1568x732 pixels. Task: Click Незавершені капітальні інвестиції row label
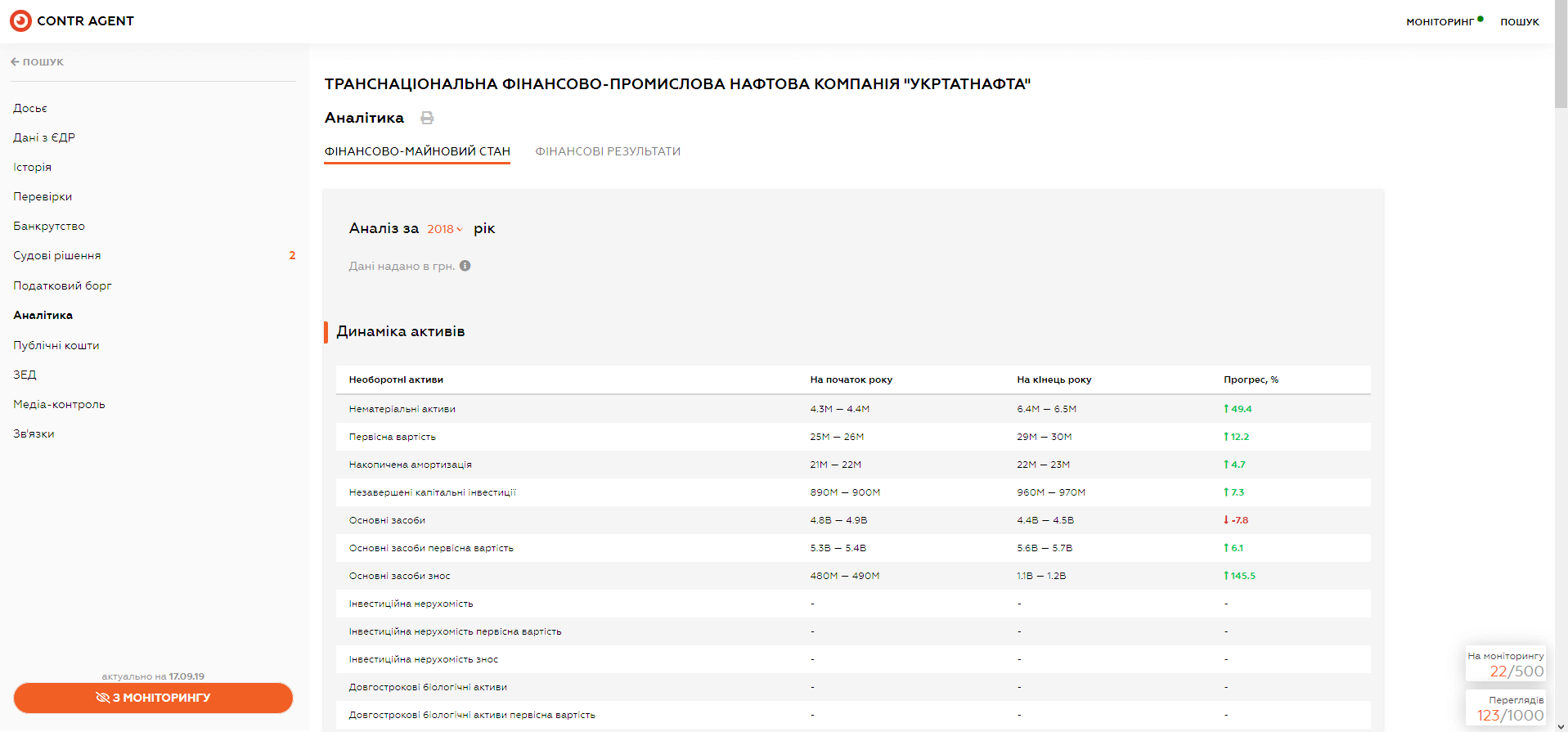[x=433, y=492]
